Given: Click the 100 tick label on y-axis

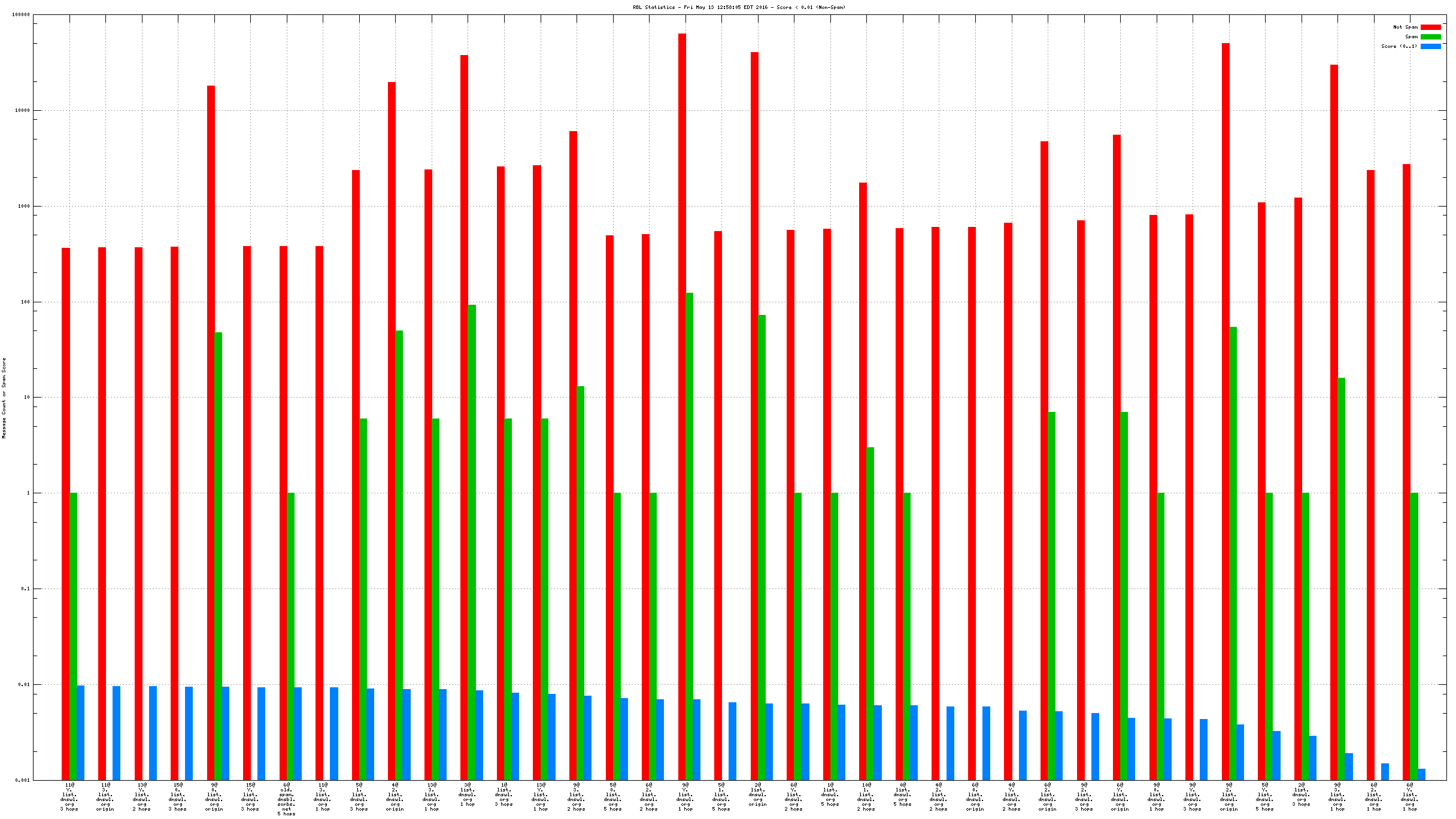Looking at the screenshot, I should 25,302.
